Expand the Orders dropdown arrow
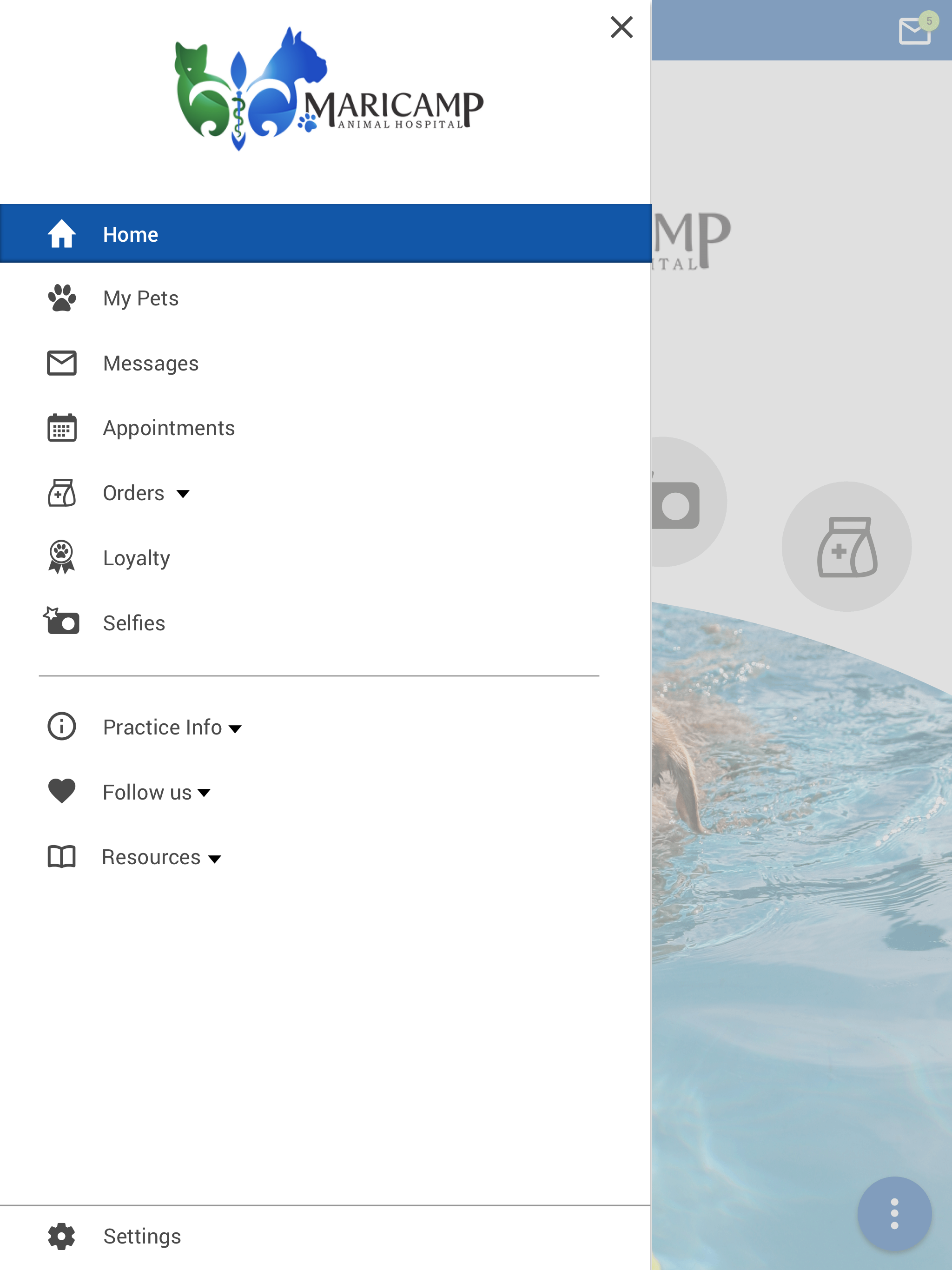 pyautogui.click(x=183, y=494)
